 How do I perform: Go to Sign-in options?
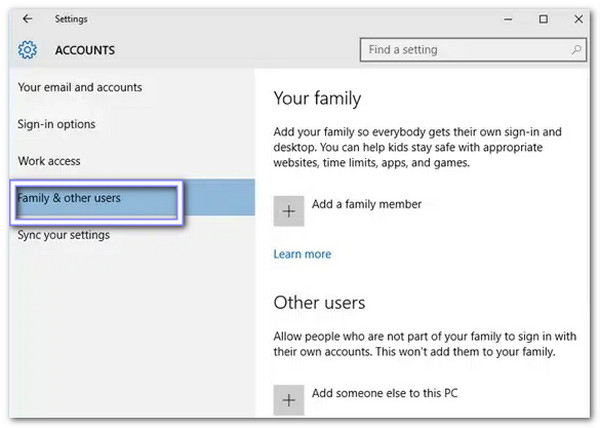pos(57,125)
